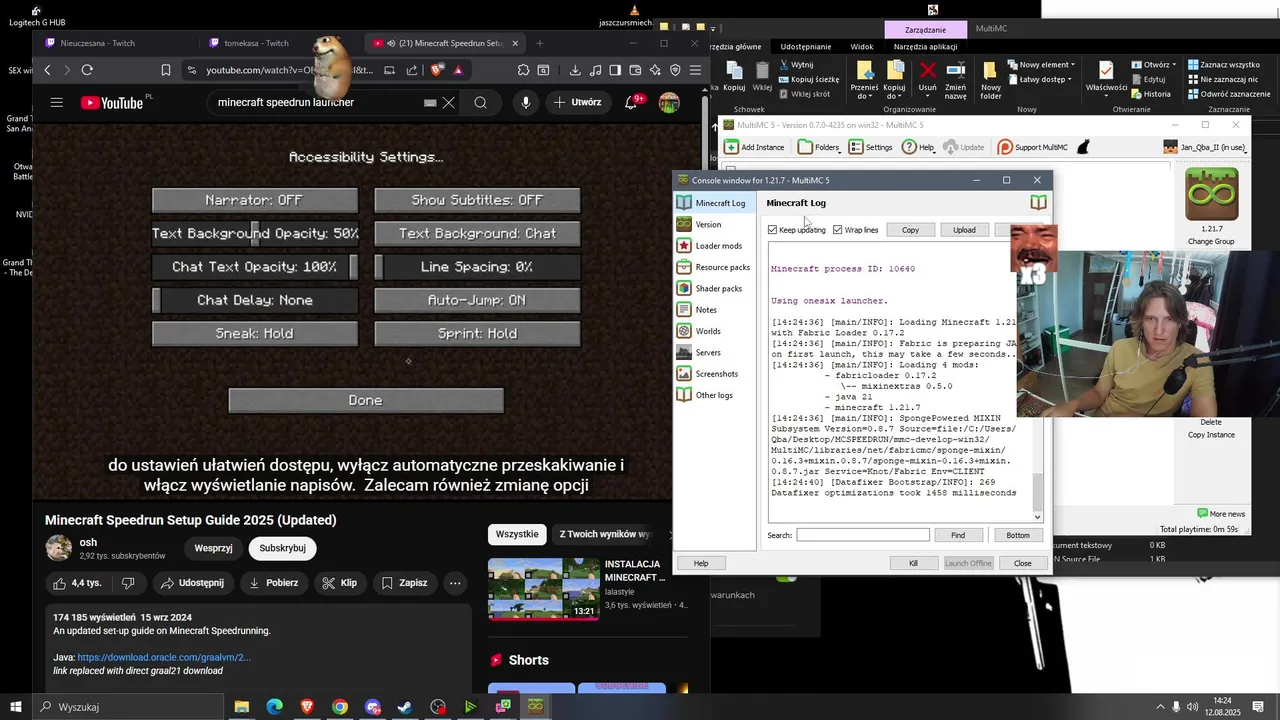The height and width of the screenshot is (720, 1280).
Task: Click Usuń (delete) in File Explorer ribbon
Action: 928,77
